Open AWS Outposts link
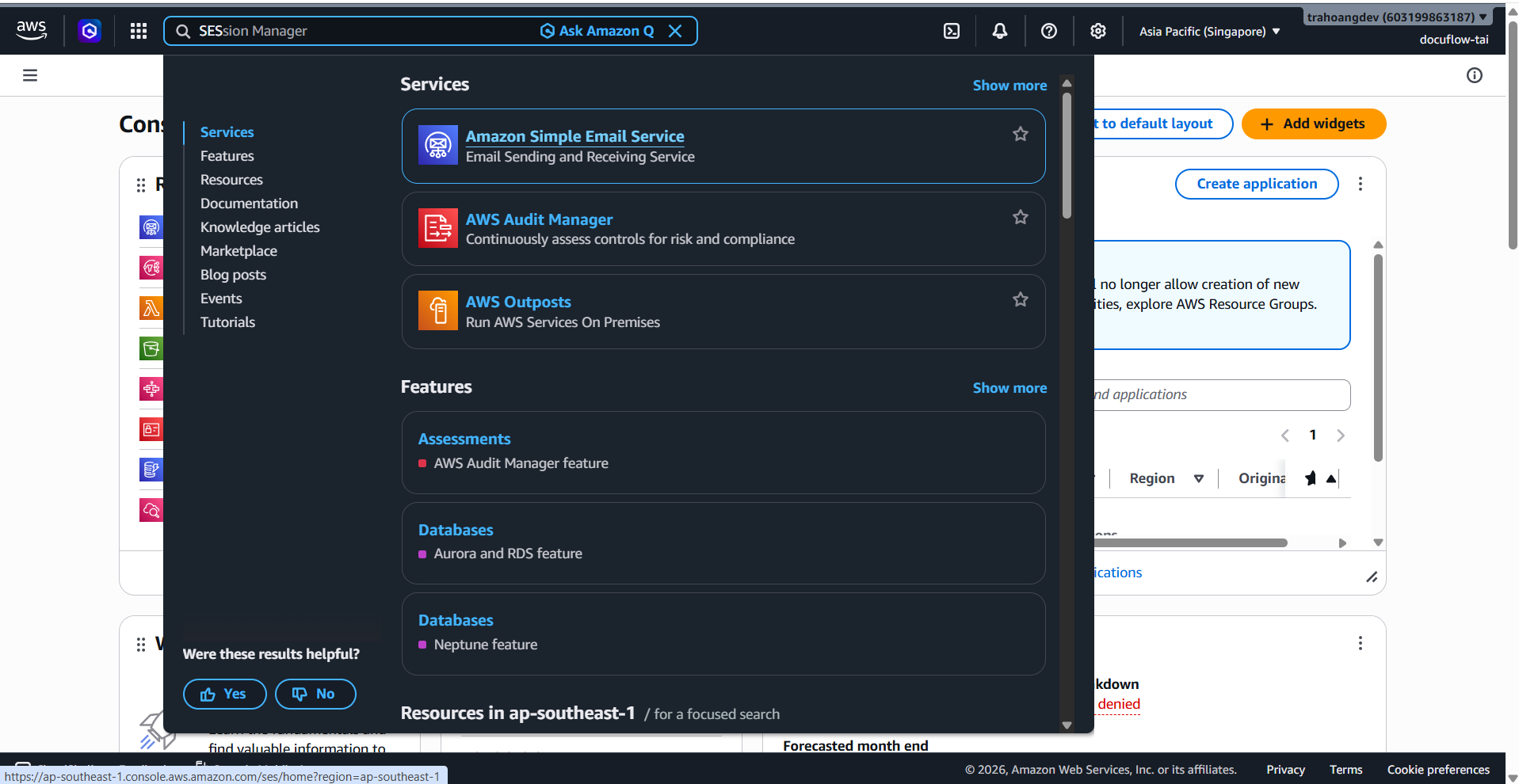The image size is (1519, 784). click(x=518, y=302)
